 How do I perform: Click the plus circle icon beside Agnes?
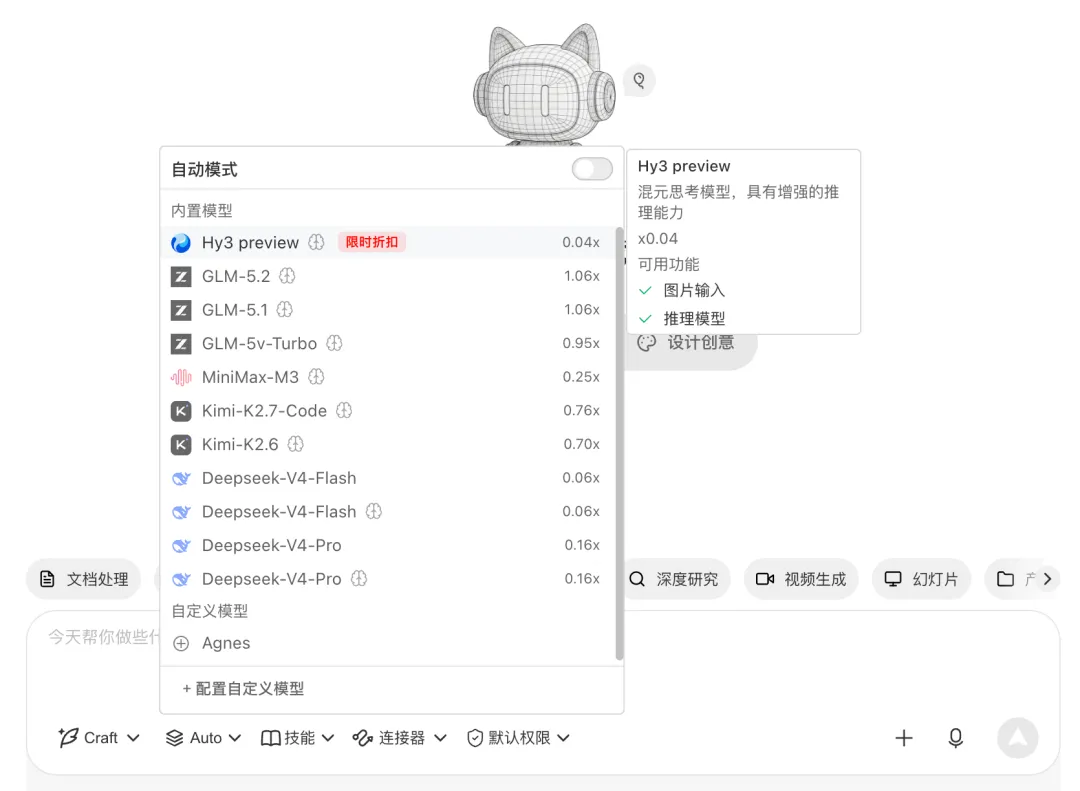181,644
